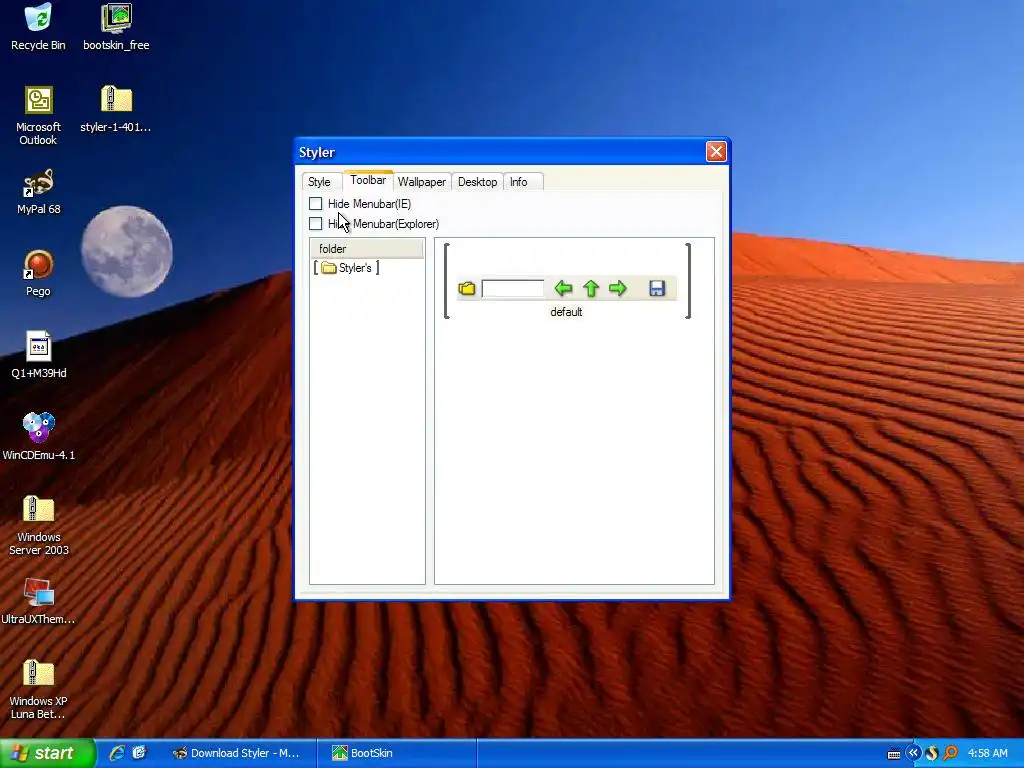Screen dimensions: 1024x768
Task: Select the Microsoft Outlook desktop icon
Action: point(38,116)
